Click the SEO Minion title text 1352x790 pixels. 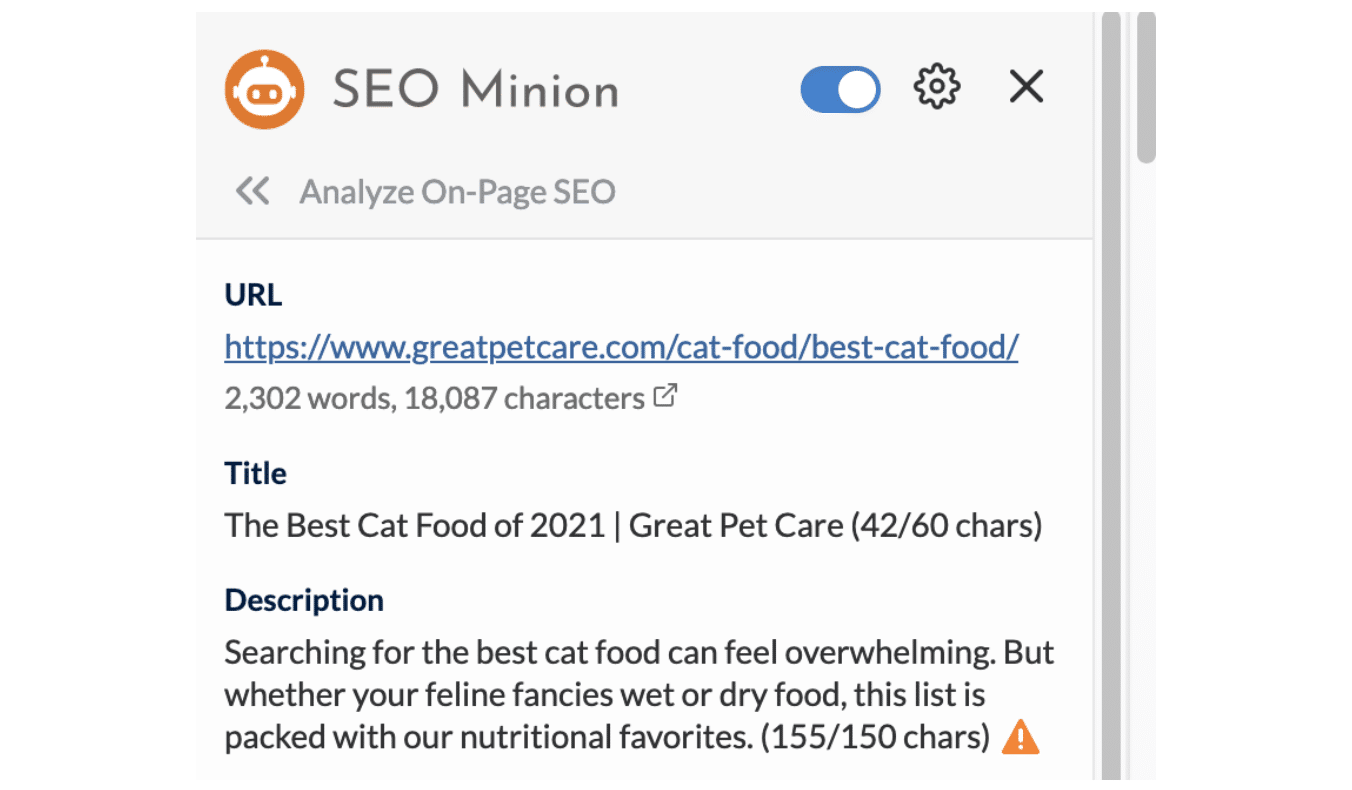click(476, 90)
